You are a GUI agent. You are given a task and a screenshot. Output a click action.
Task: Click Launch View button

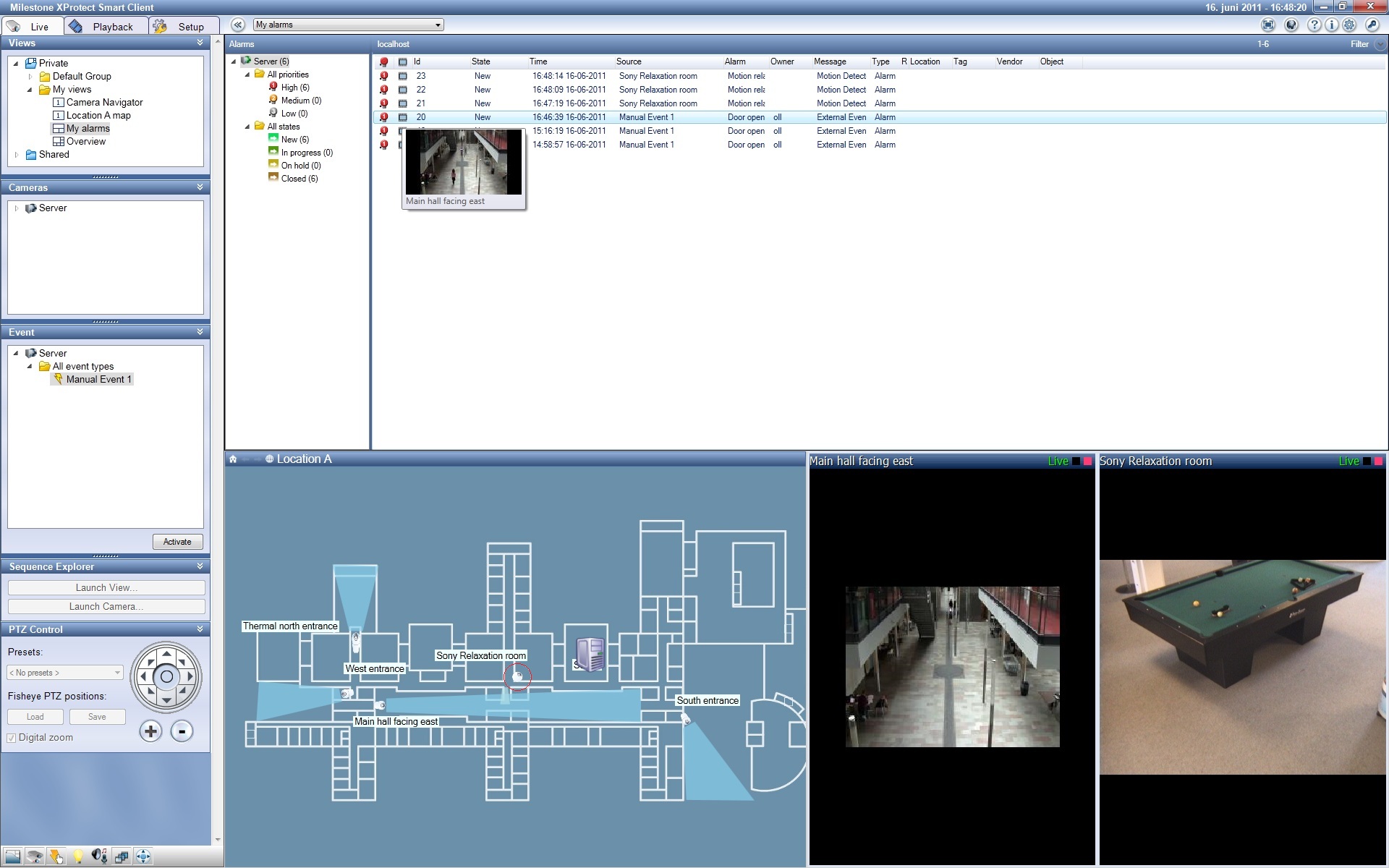(106, 587)
